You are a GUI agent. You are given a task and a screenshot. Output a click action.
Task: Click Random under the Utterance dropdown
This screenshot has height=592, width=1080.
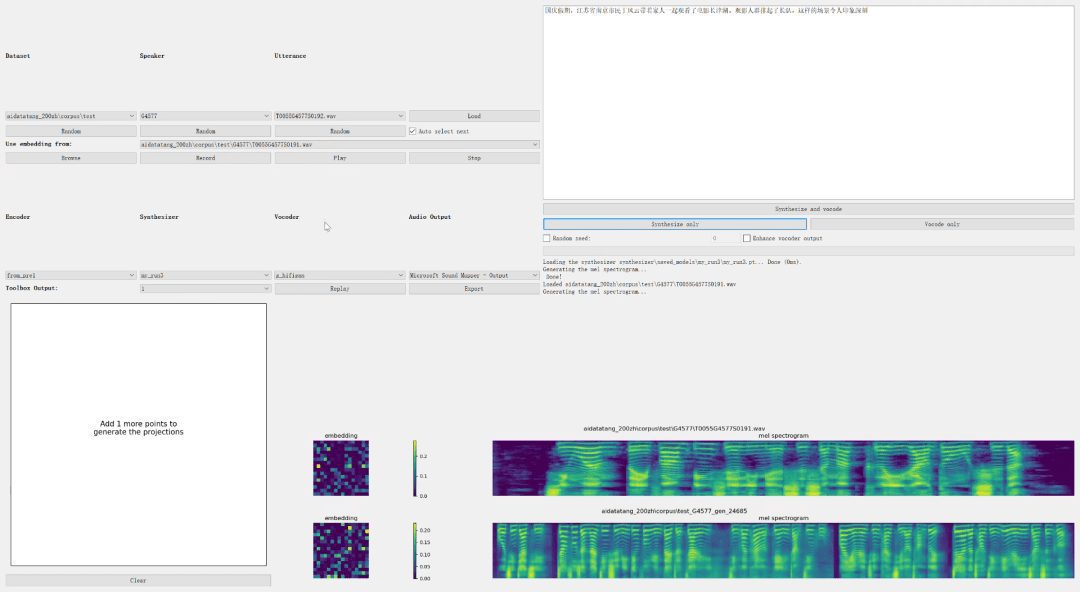click(340, 131)
